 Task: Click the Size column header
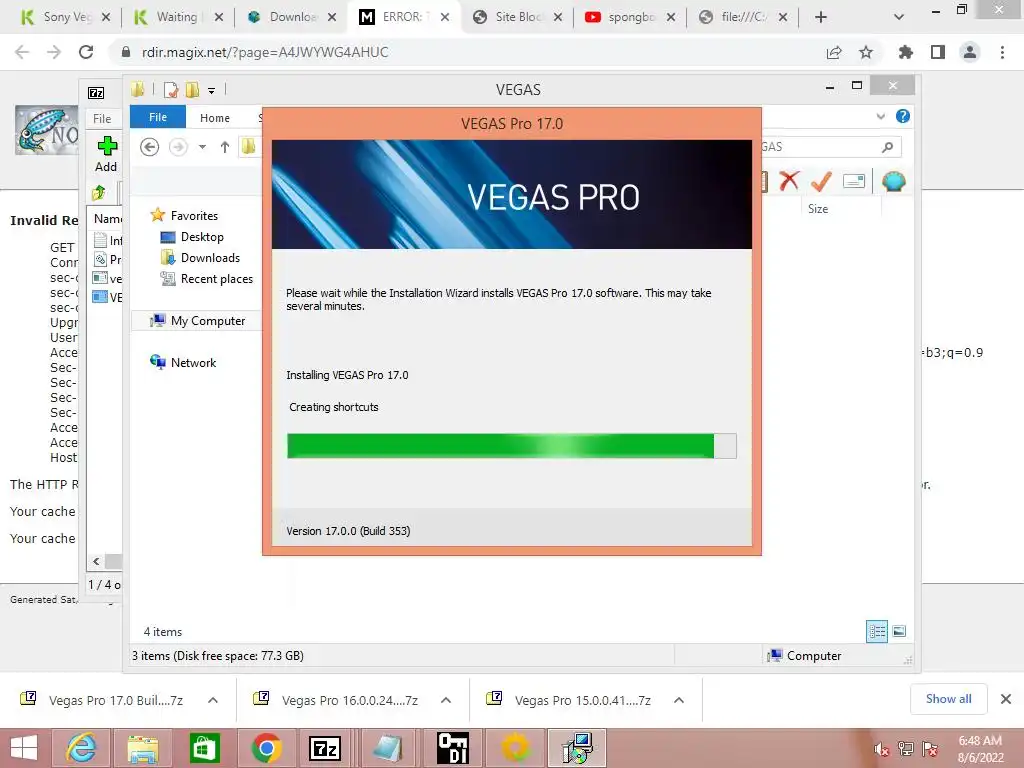point(818,209)
